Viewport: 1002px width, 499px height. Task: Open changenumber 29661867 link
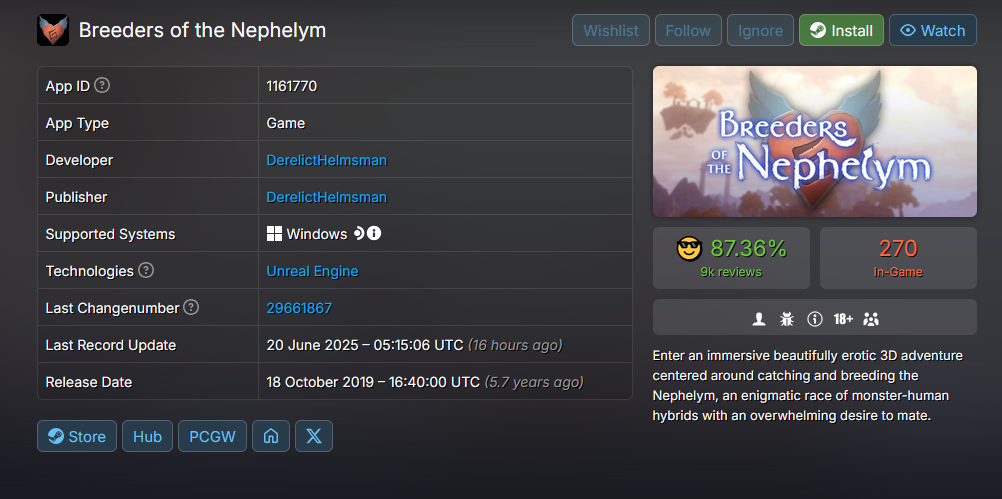click(x=299, y=308)
